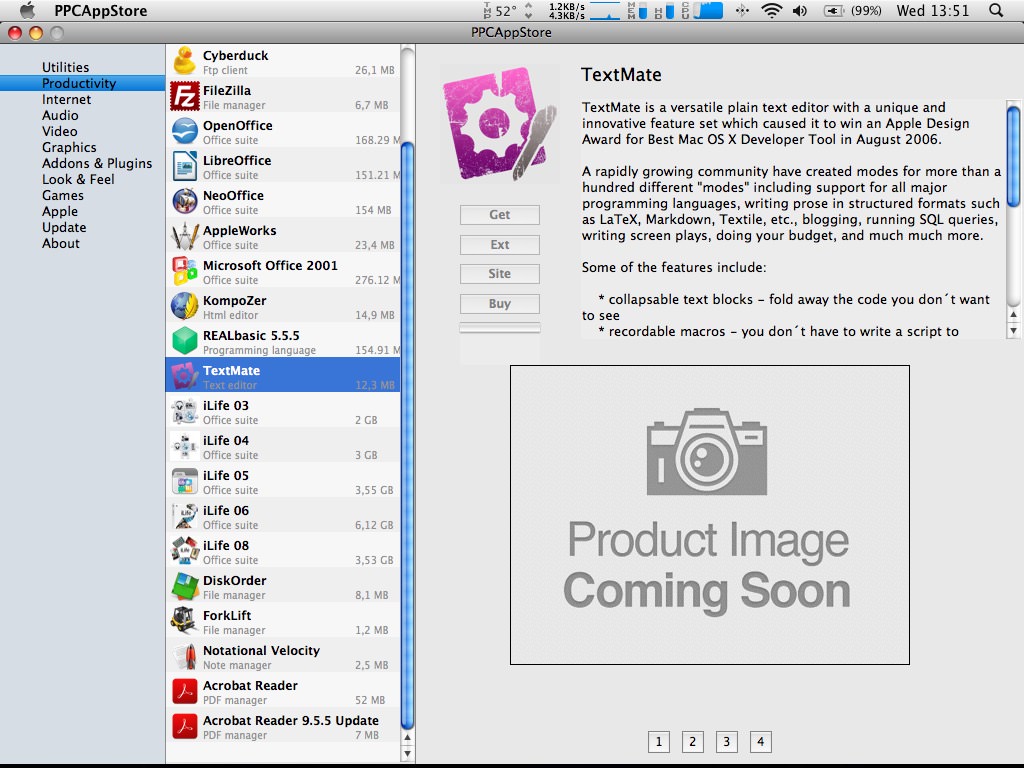Viewport: 1024px width, 768px height.
Task: Click the Ext button
Action: pos(500,244)
